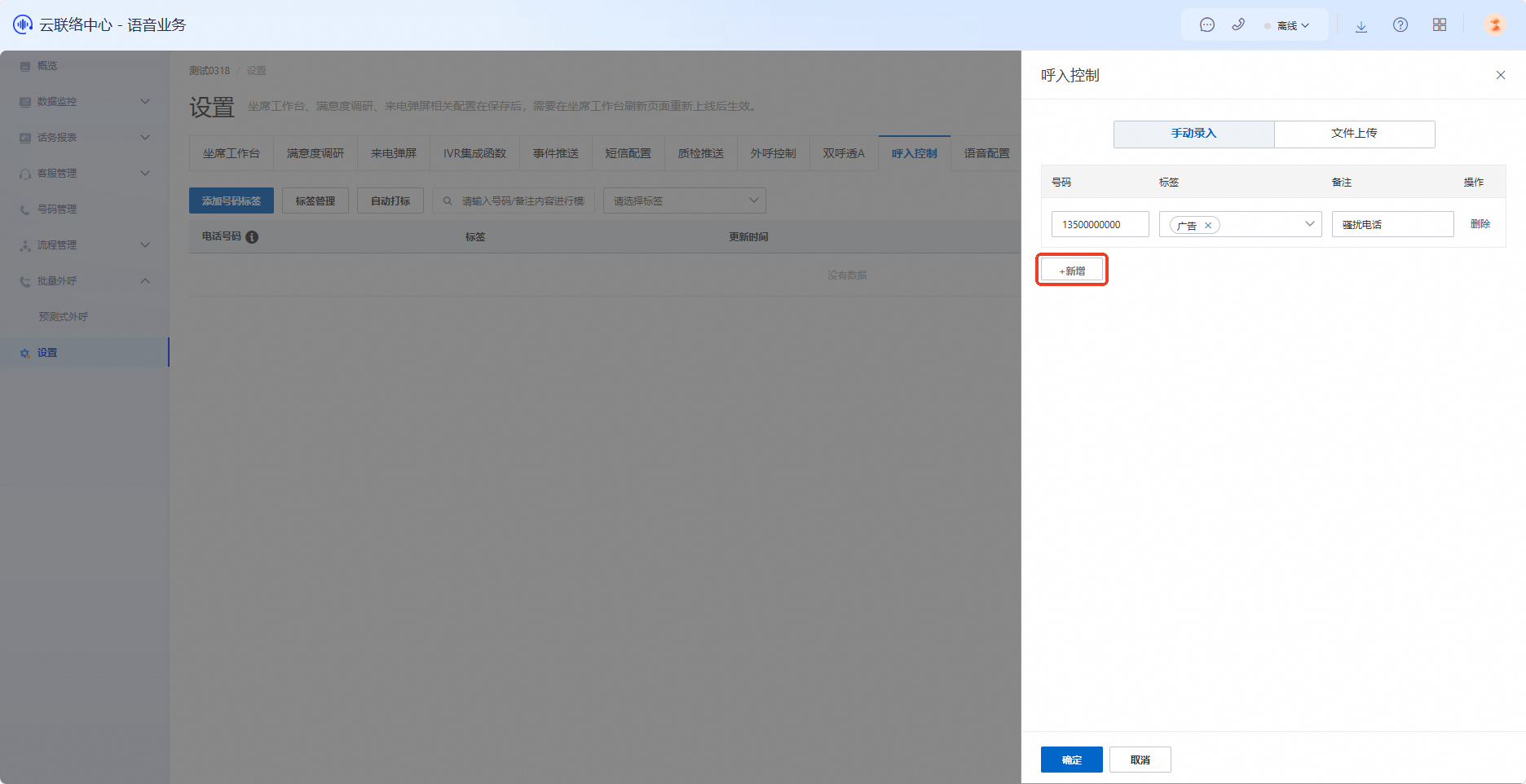Click the 13500000000 number input field

point(1100,224)
